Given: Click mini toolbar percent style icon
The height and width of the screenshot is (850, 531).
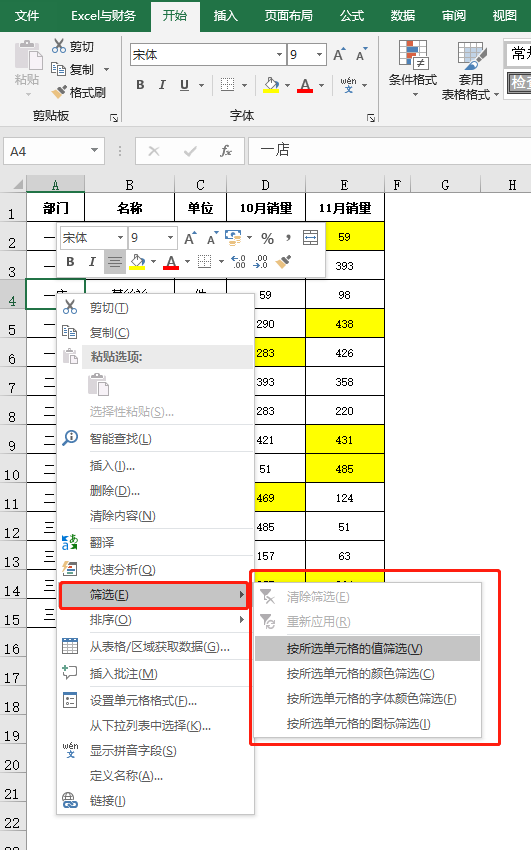Looking at the screenshot, I should tap(268, 238).
